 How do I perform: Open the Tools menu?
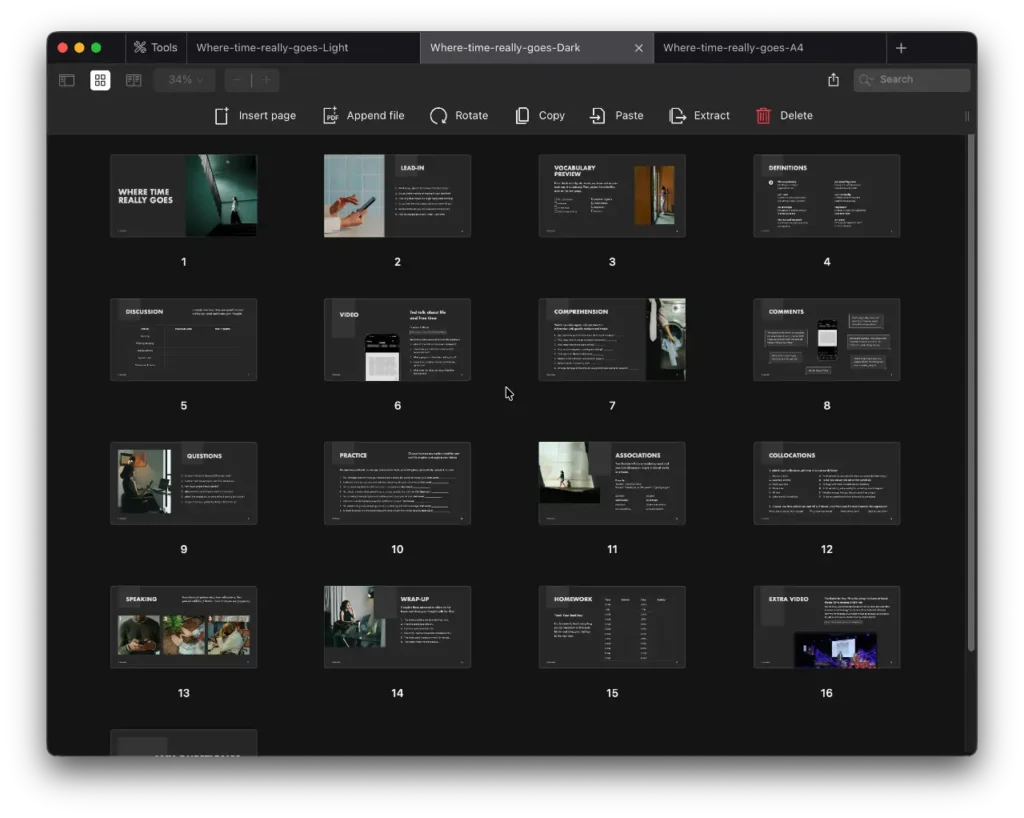click(x=153, y=48)
